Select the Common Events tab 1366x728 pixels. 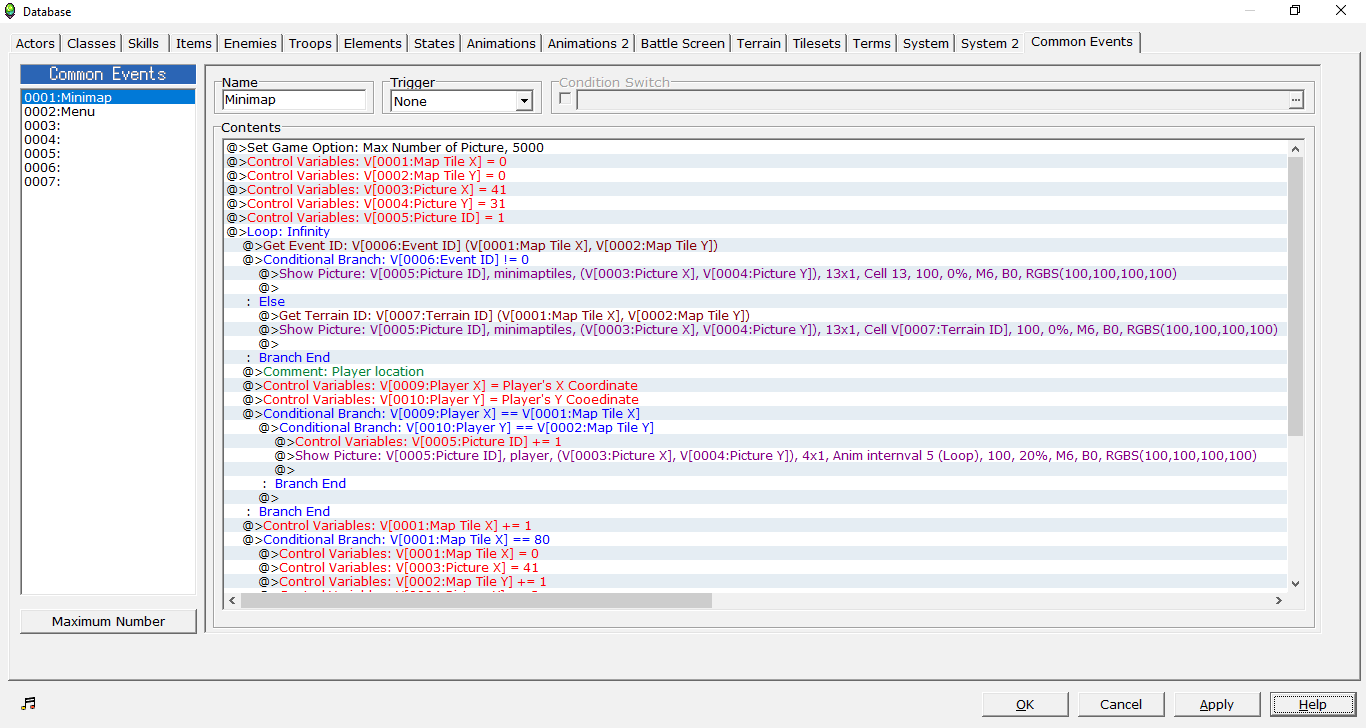(x=1082, y=41)
